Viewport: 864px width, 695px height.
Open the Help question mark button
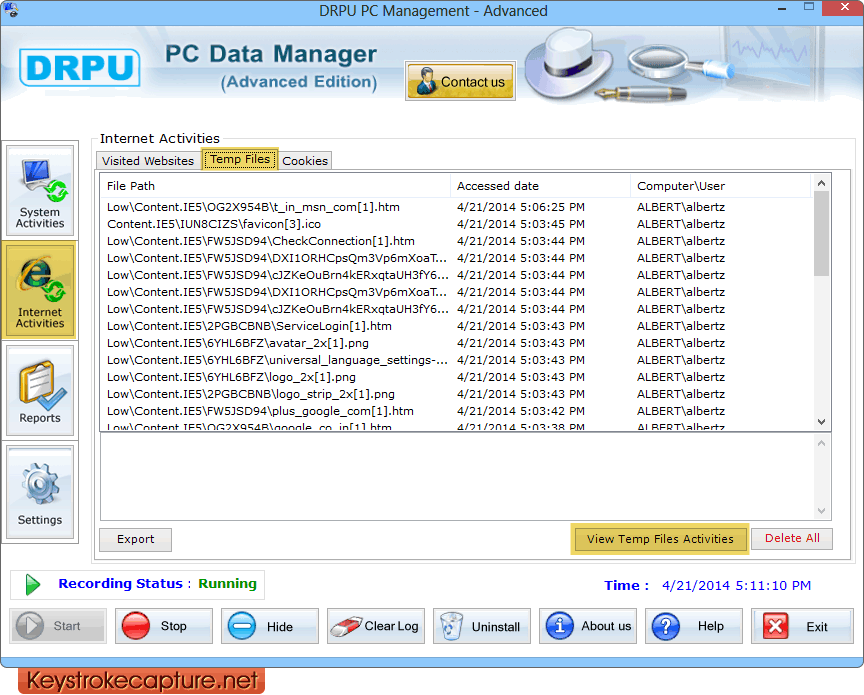pyautogui.click(x=694, y=626)
